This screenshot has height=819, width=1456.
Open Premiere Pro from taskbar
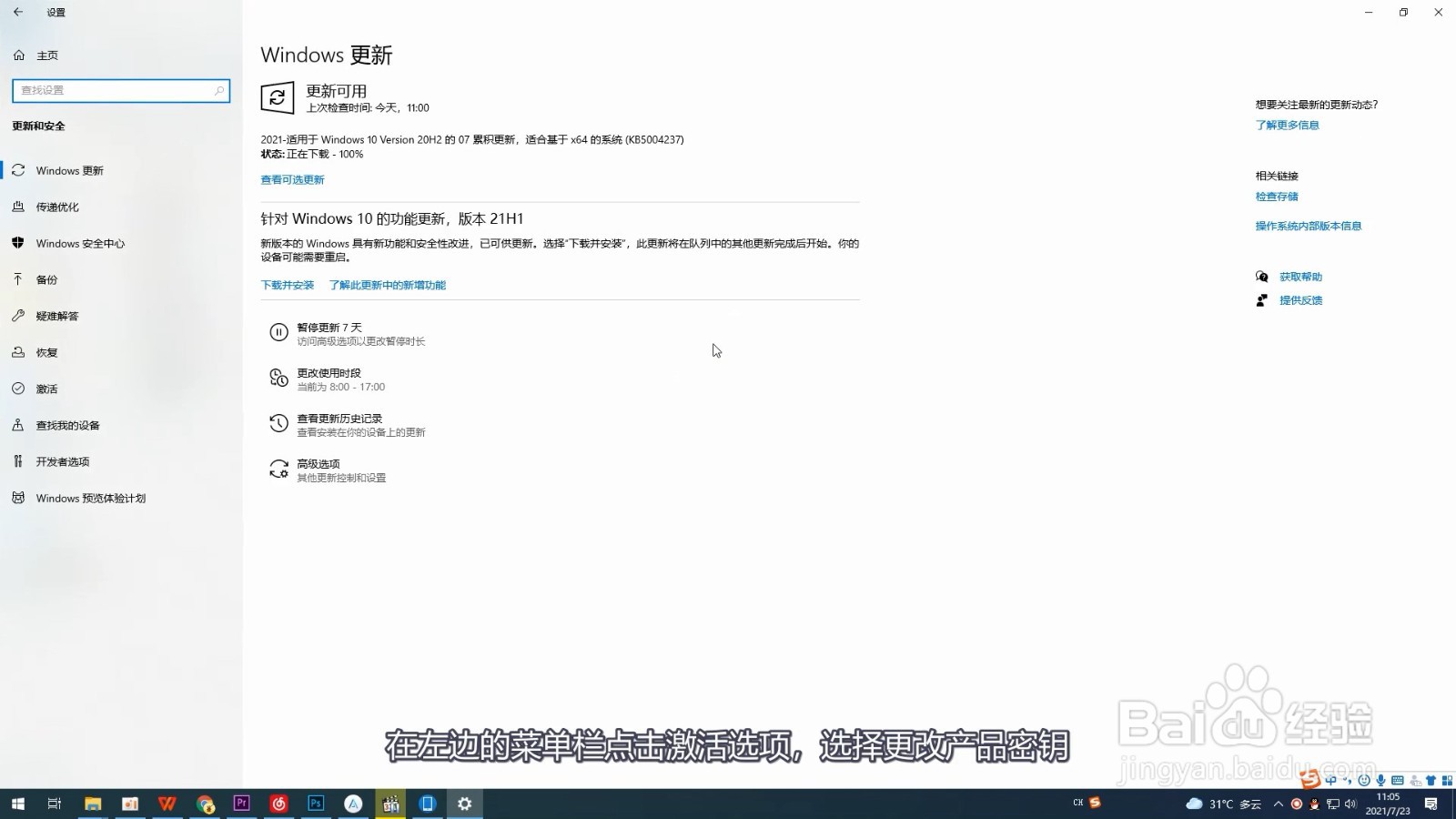pyautogui.click(x=241, y=804)
